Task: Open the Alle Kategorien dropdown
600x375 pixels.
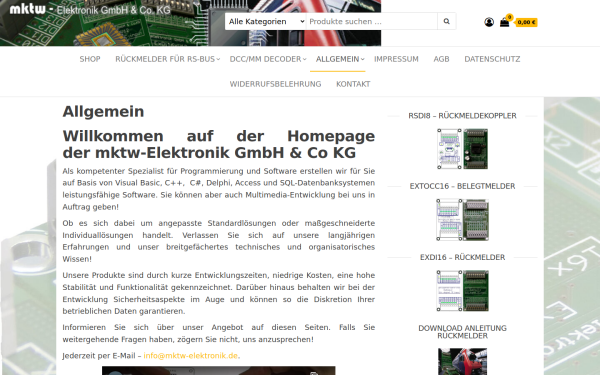Action: coord(266,21)
